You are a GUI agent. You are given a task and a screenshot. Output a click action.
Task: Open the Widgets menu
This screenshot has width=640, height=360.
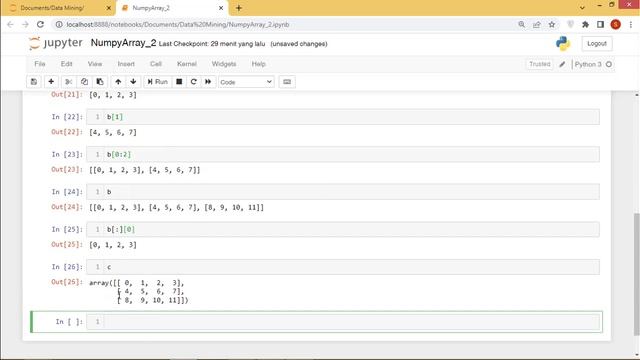(224, 64)
